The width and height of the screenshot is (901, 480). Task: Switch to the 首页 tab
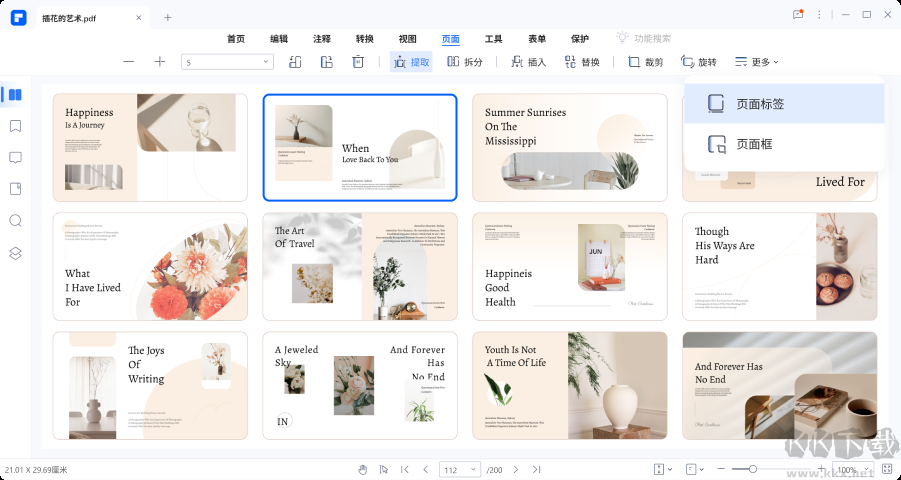click(236, 39)
